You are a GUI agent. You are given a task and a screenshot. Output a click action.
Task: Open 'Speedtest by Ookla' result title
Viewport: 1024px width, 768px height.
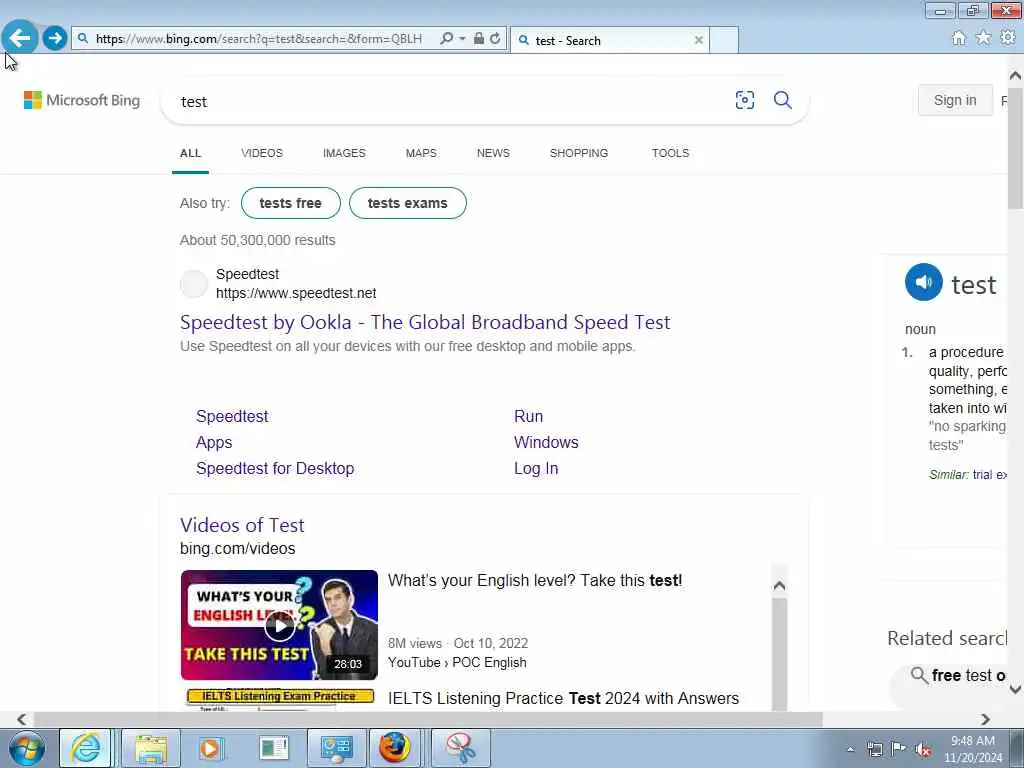425,322
